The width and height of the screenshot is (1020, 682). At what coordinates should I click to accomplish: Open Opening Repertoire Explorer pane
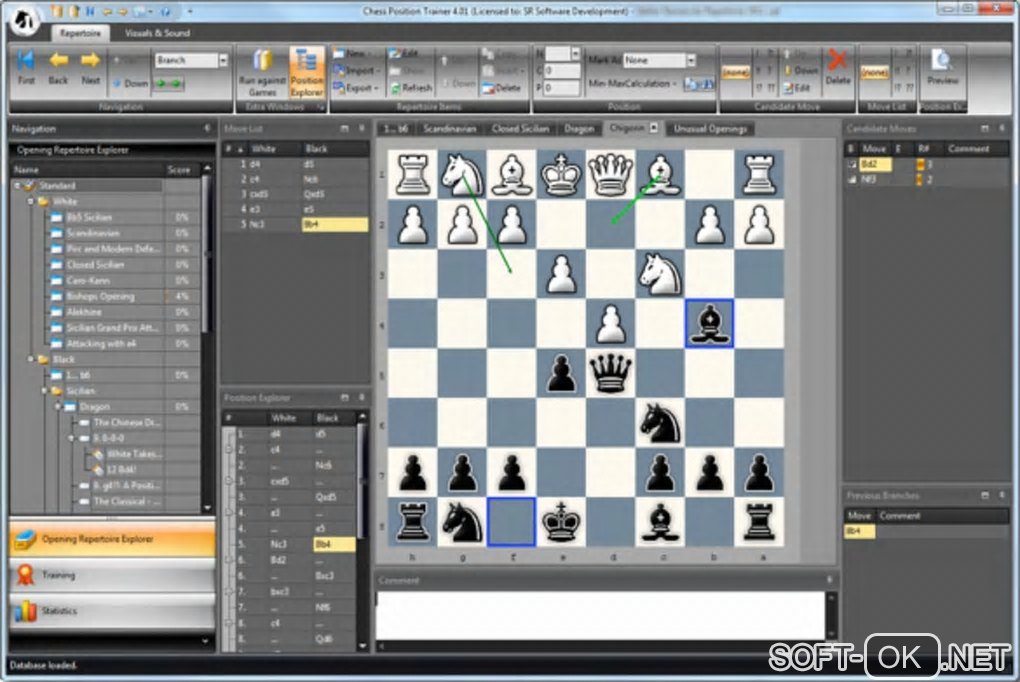pos(112,539)
